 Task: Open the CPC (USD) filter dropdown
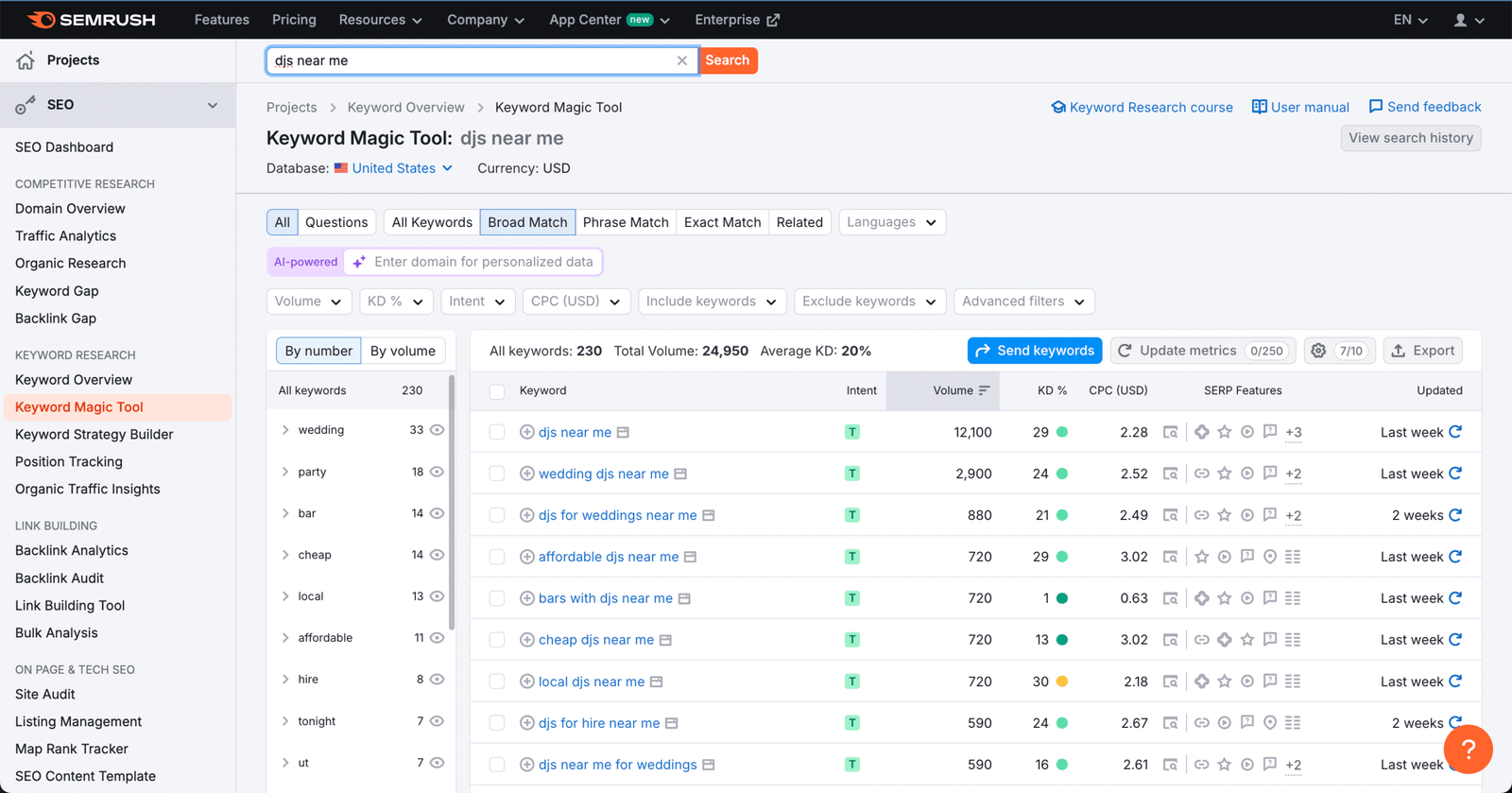click(576, 302)
